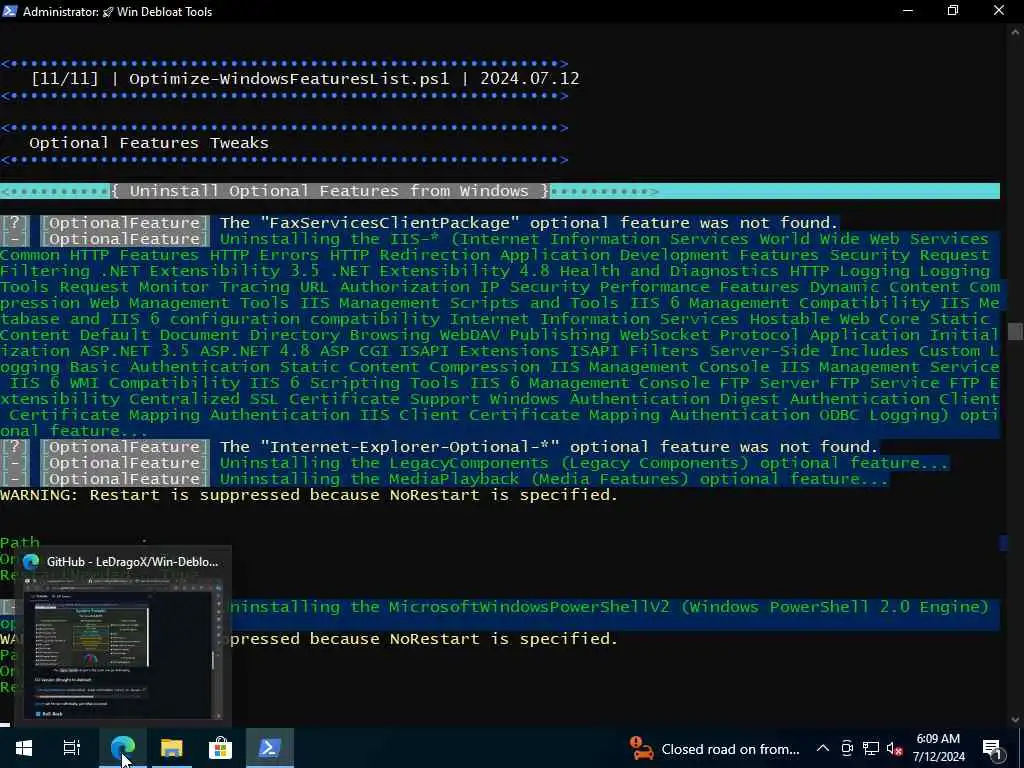Viewport: 1024px width, 768px height.
Task: Launch Microsoft Store from the taskbar
Action: click(x=221, y=748)
